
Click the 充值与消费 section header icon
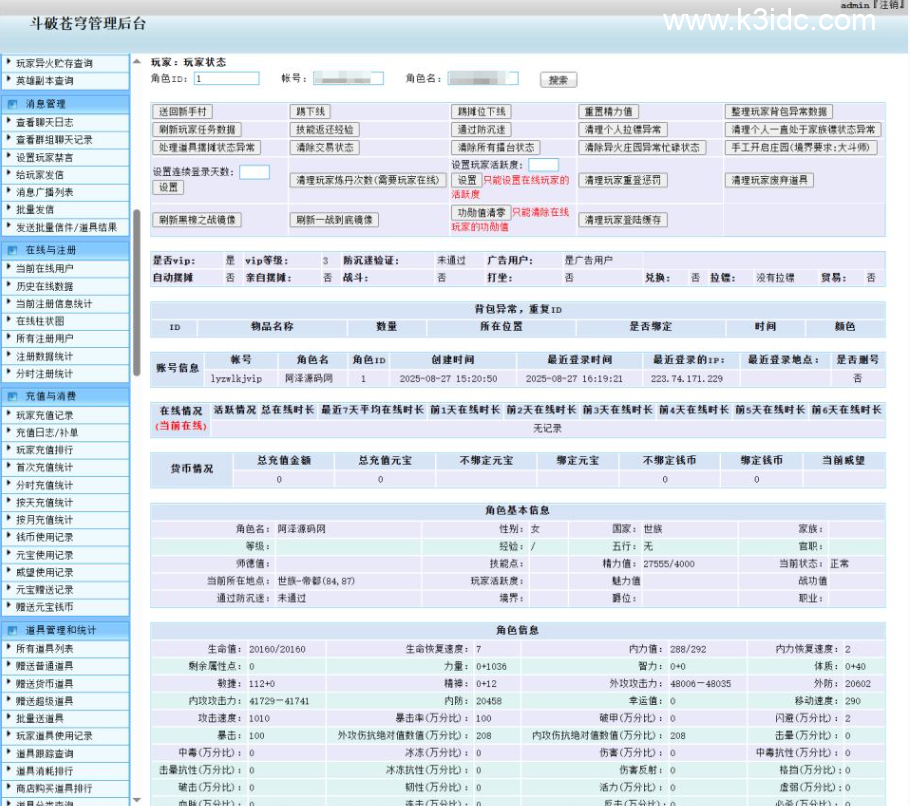pyautogui.click(x=12, y=396)
